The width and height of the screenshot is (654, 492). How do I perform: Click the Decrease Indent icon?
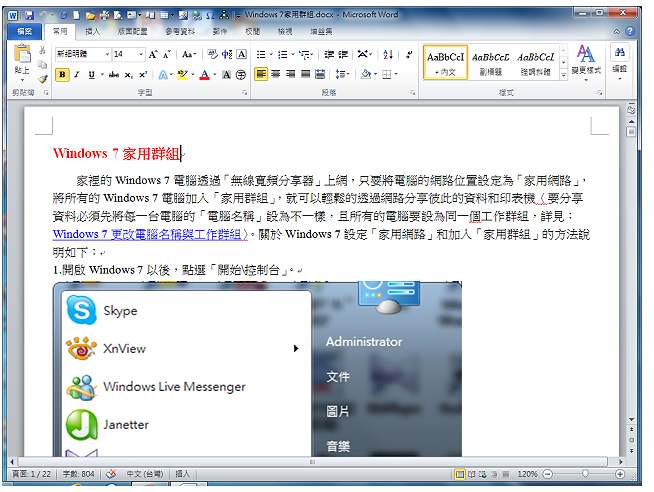(329, 55)
